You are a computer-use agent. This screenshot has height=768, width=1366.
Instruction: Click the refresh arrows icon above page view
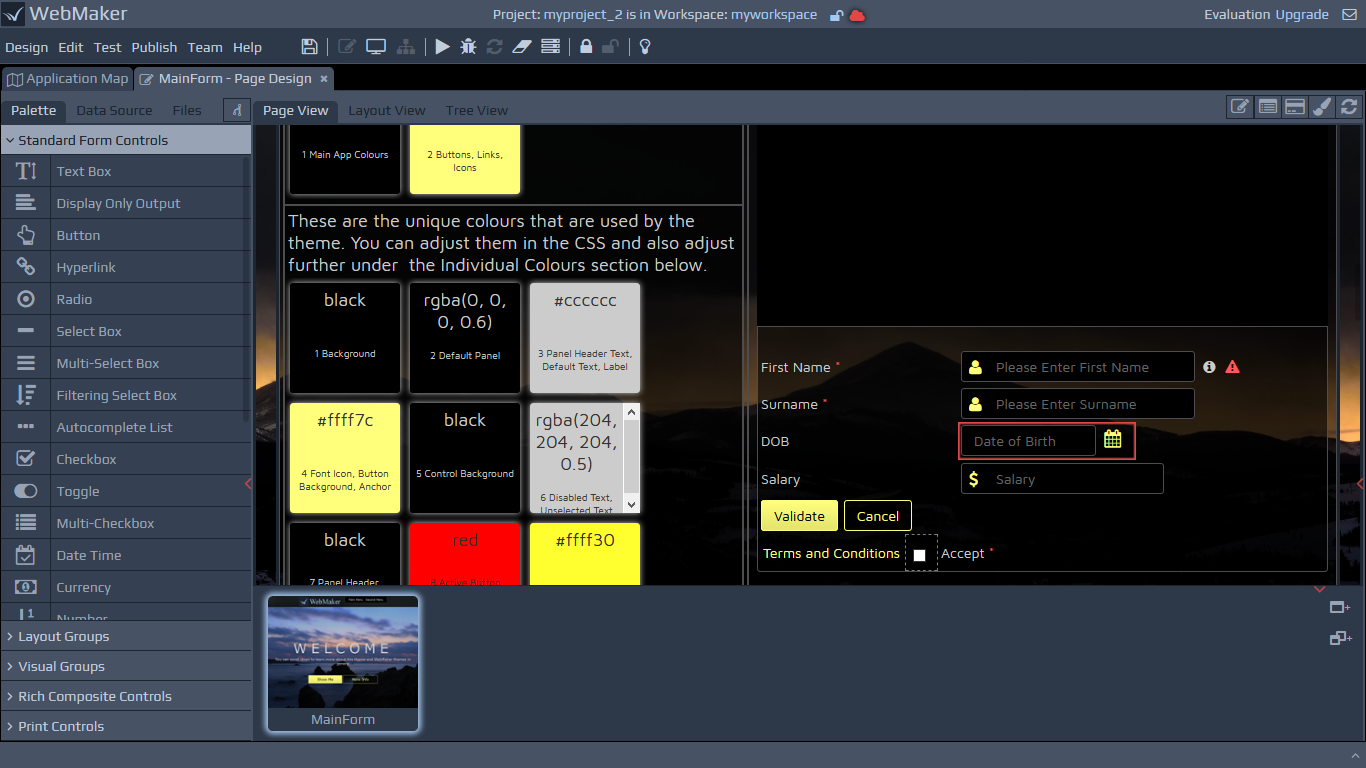click(x=1349, y=107)
